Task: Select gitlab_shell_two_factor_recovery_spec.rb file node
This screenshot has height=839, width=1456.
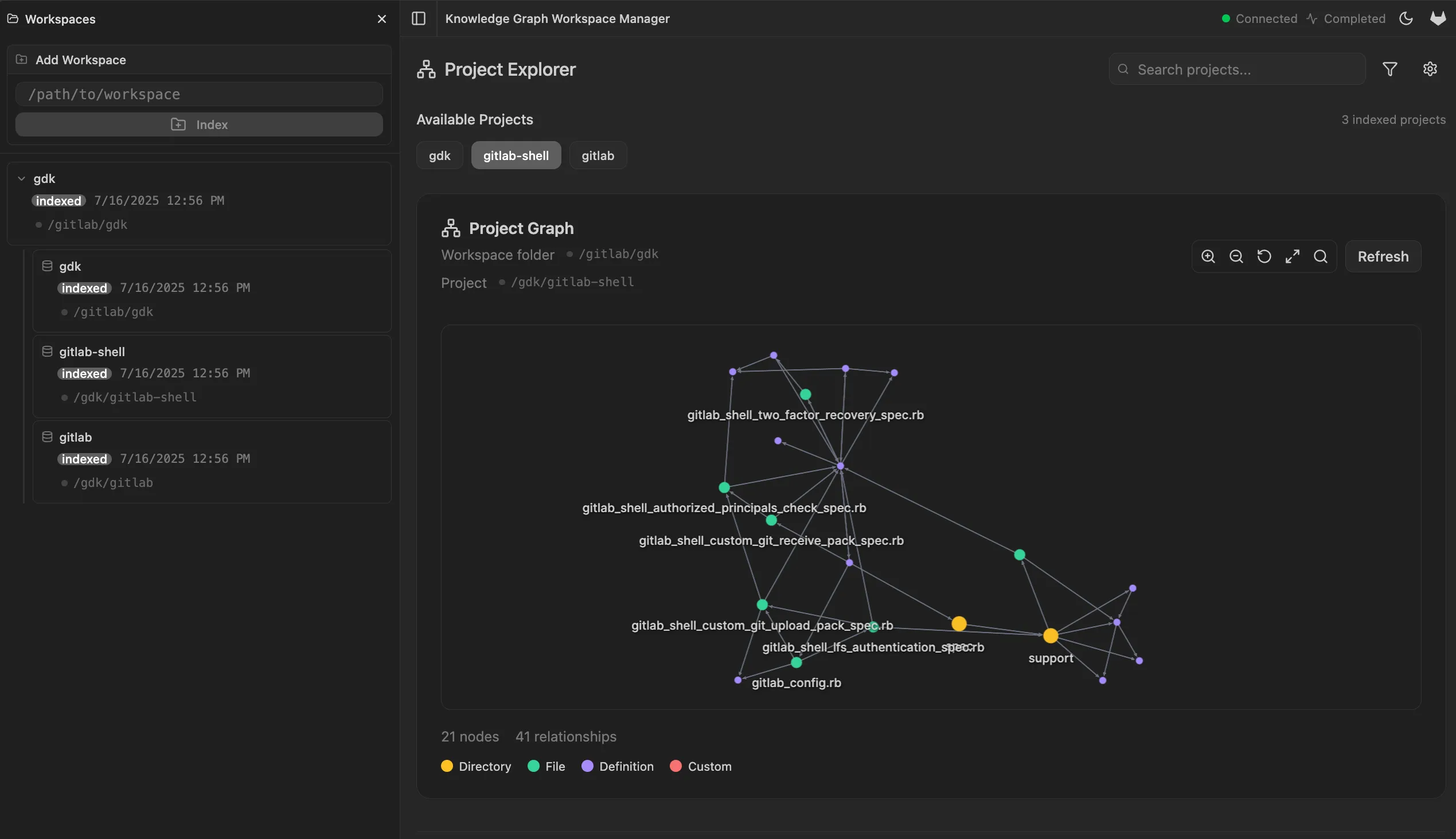Action: point(806,395)
